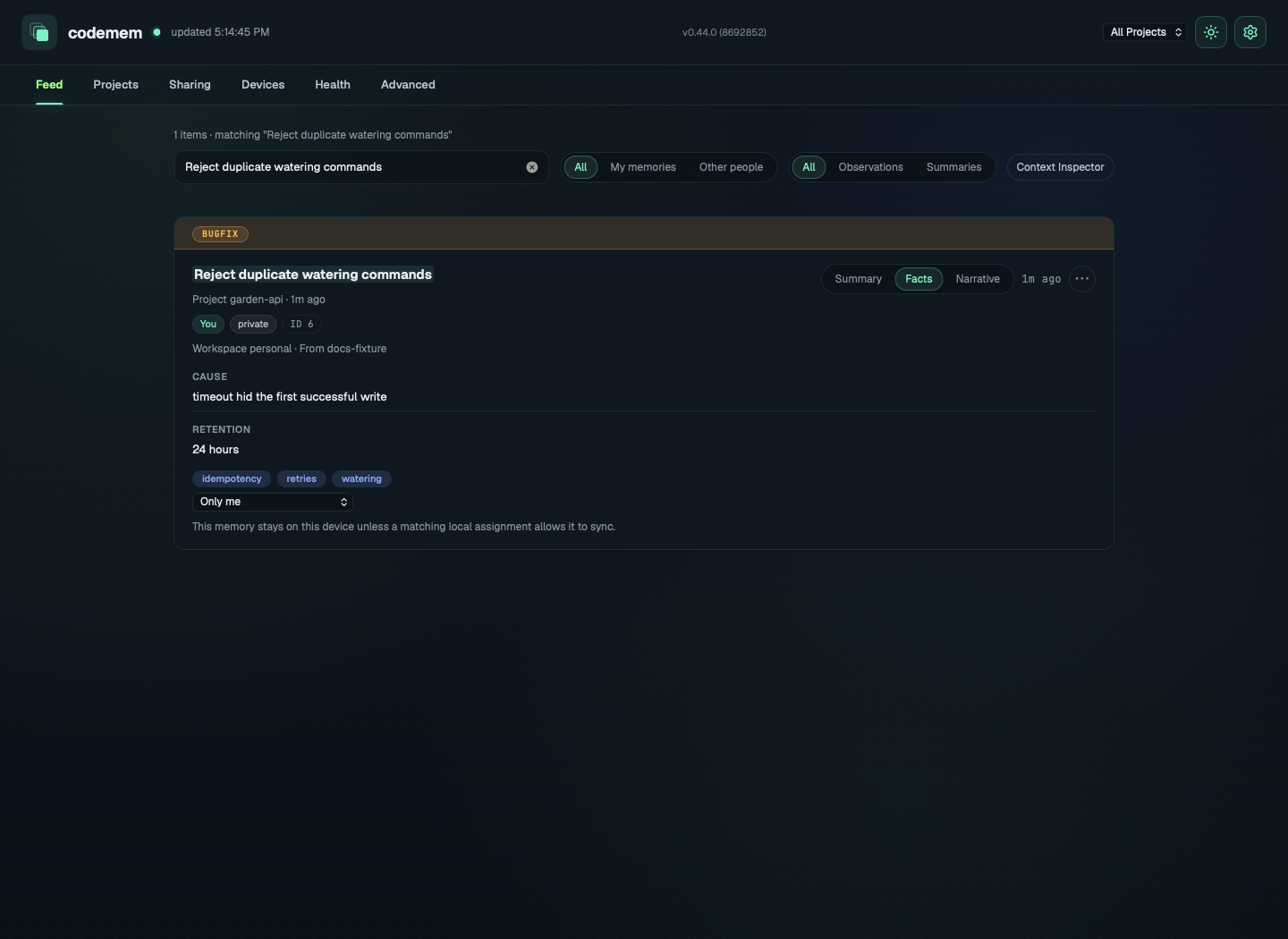Switch to the Feed tab

click(x=49, y=85)
